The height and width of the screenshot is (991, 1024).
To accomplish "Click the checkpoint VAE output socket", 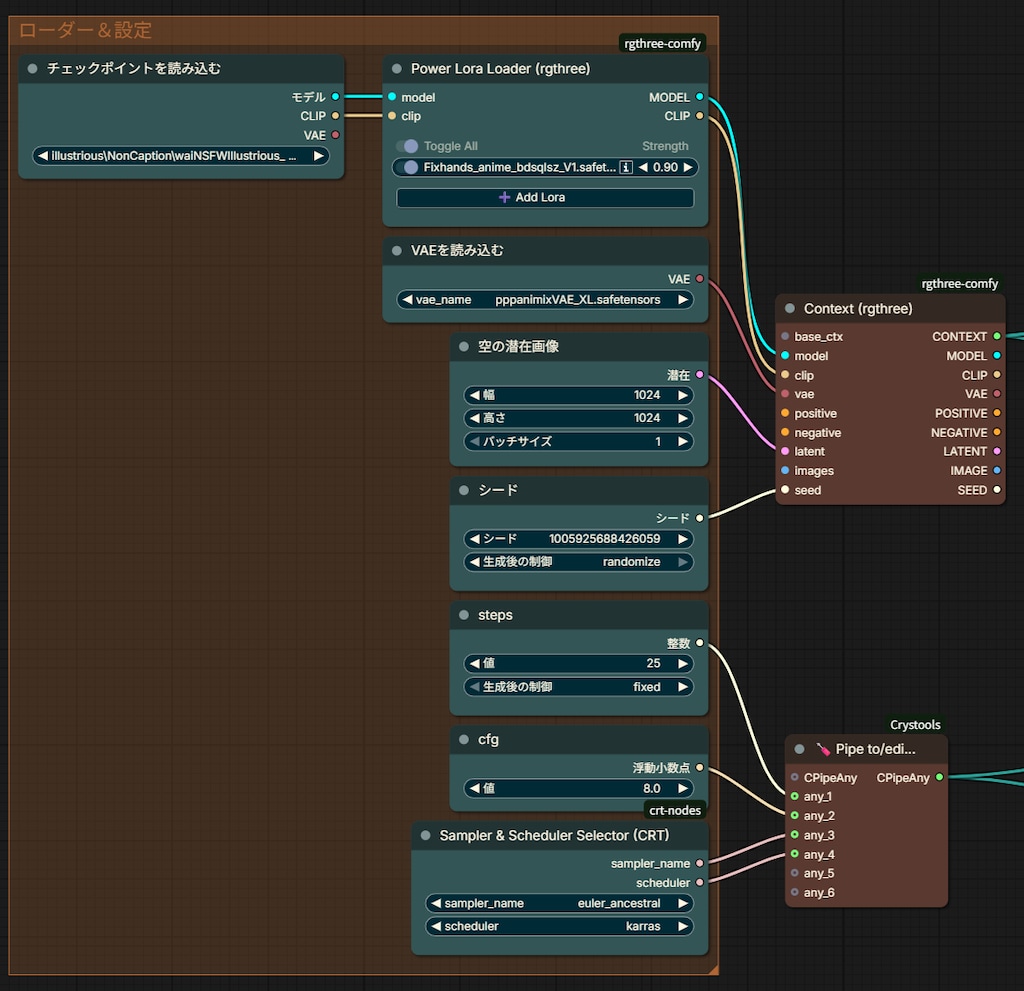I will 336,135.
